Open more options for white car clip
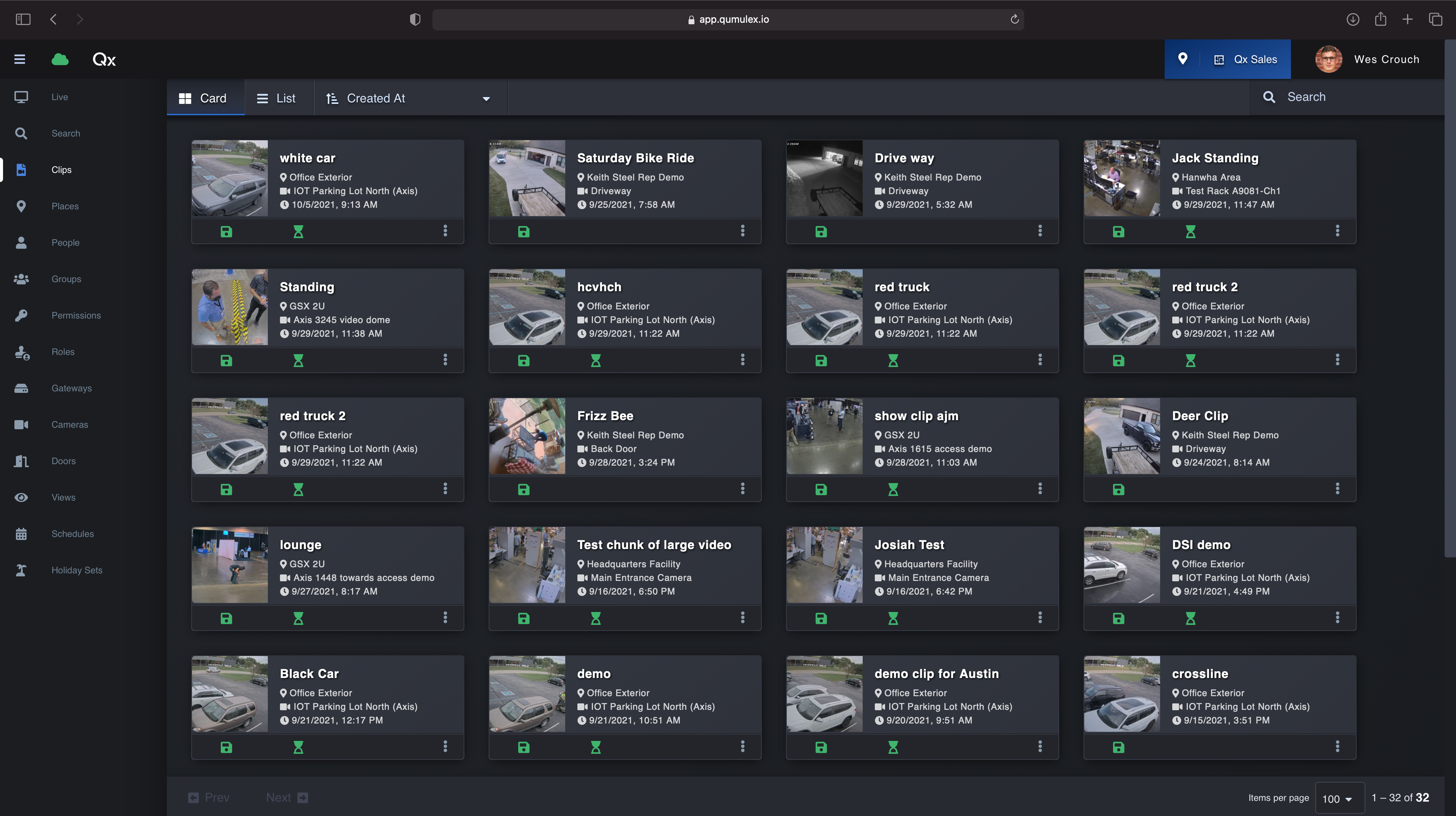This screenshot has height=816, width=1456. click(445, 231)
